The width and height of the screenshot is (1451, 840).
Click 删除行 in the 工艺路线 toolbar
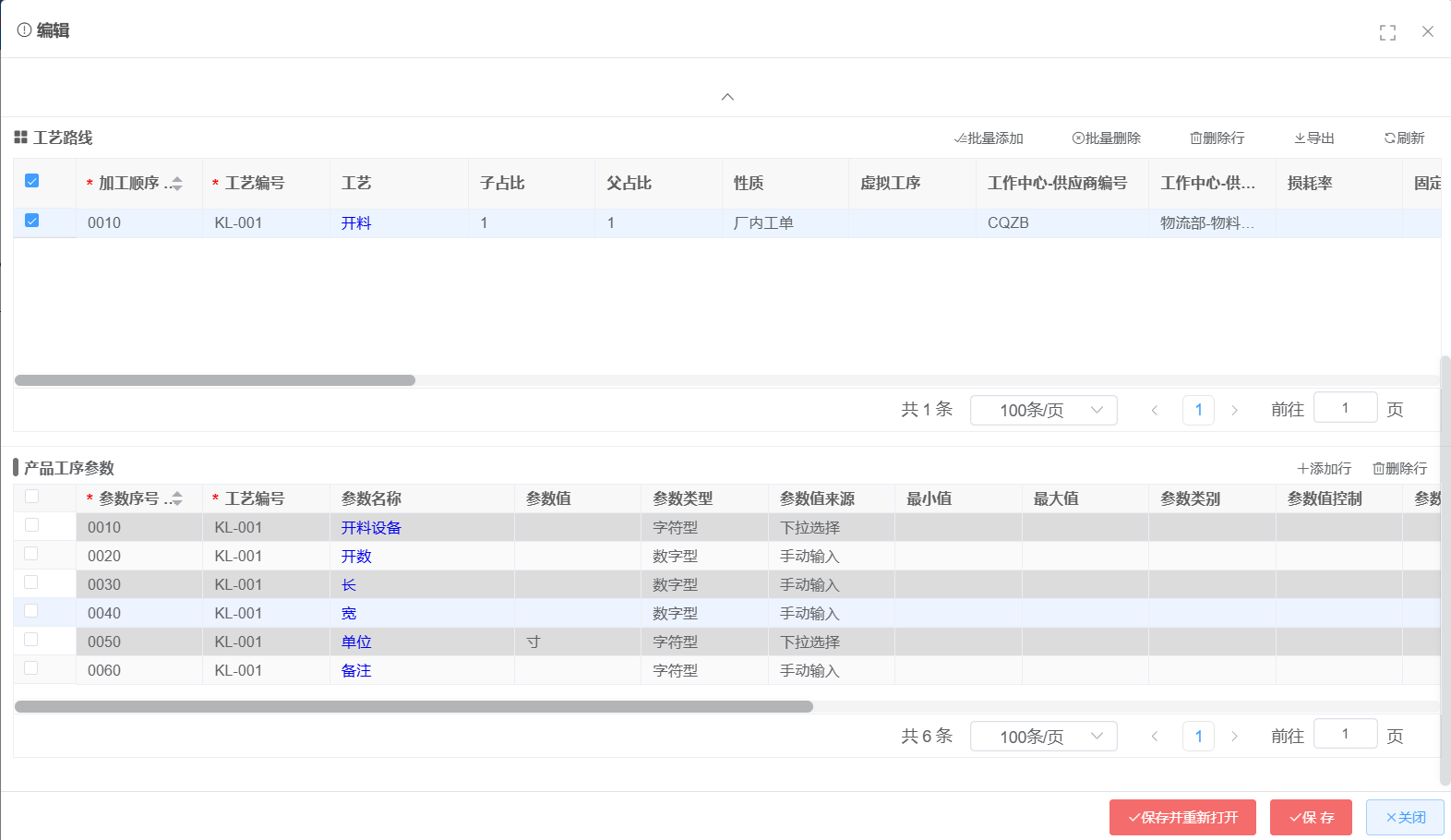click(x=1217, y=138)
